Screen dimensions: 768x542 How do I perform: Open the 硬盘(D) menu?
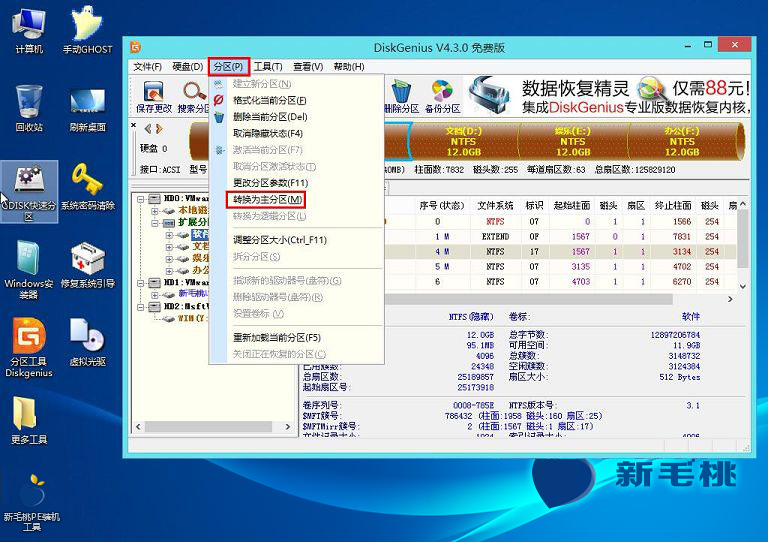pos(188,67)
